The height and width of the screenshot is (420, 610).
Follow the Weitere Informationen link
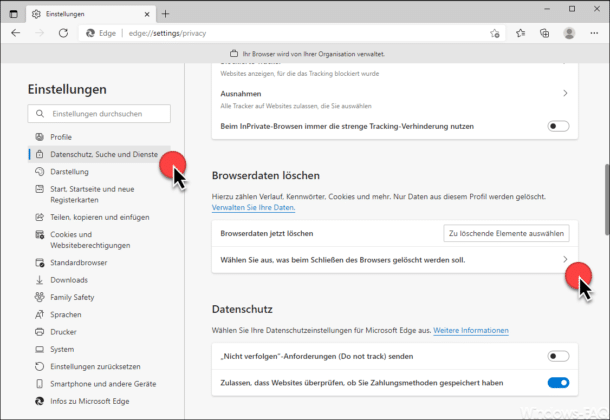click(470, 330)
